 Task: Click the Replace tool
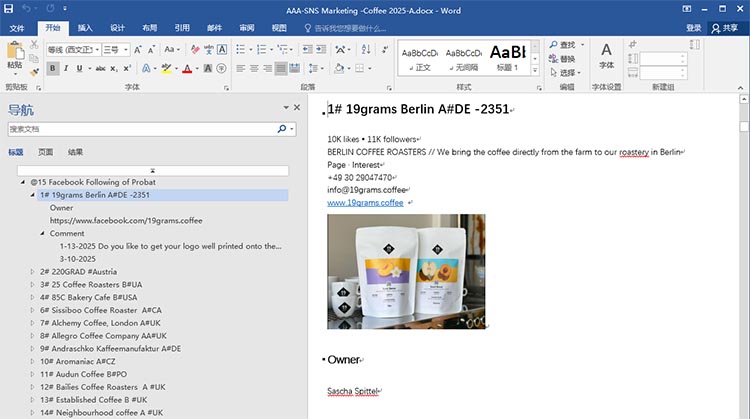tap(562, 59)
